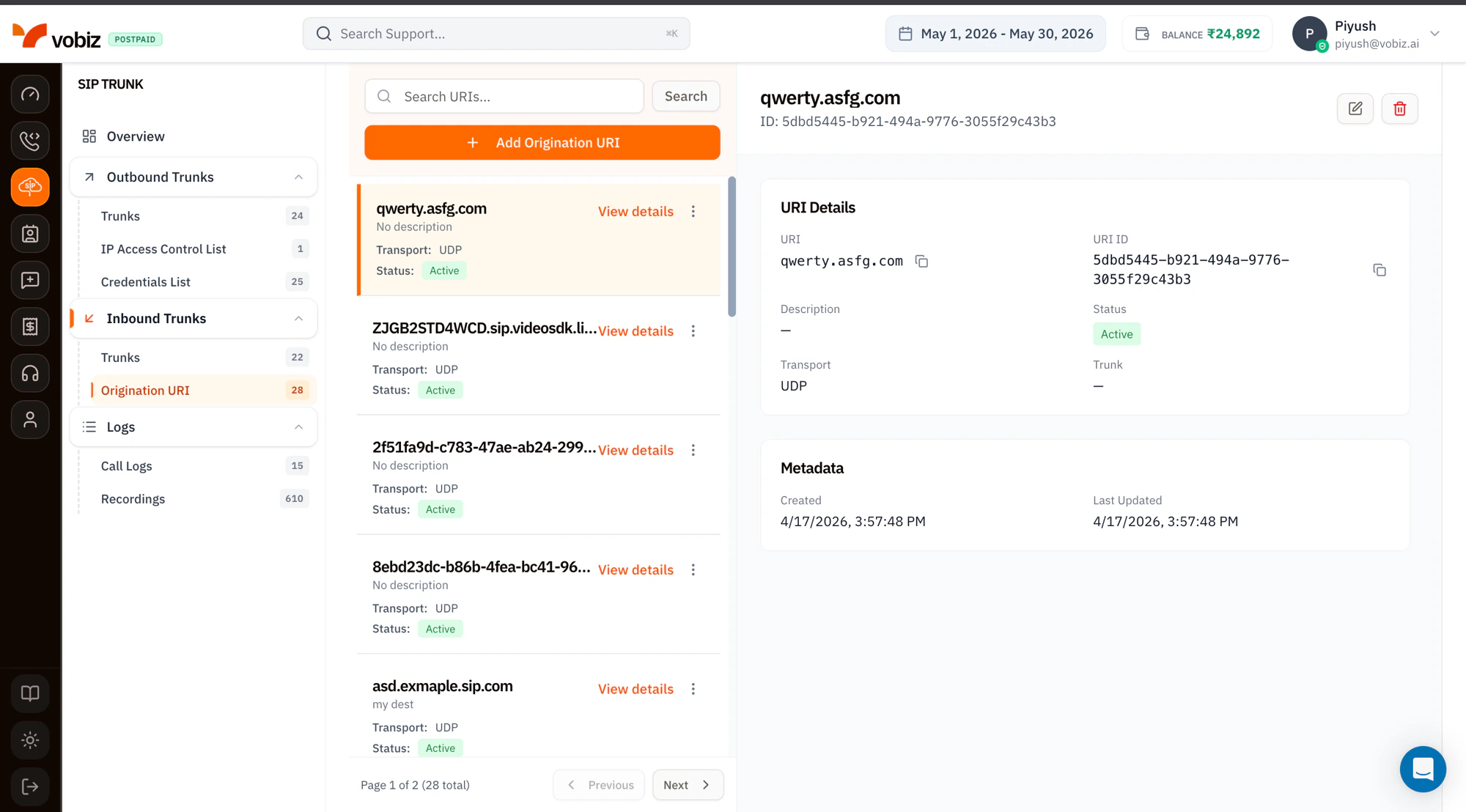Click the 'Page 1 of 2 (28 total)' text
This screenshot has width=1466, height=812.
[415, 785]
